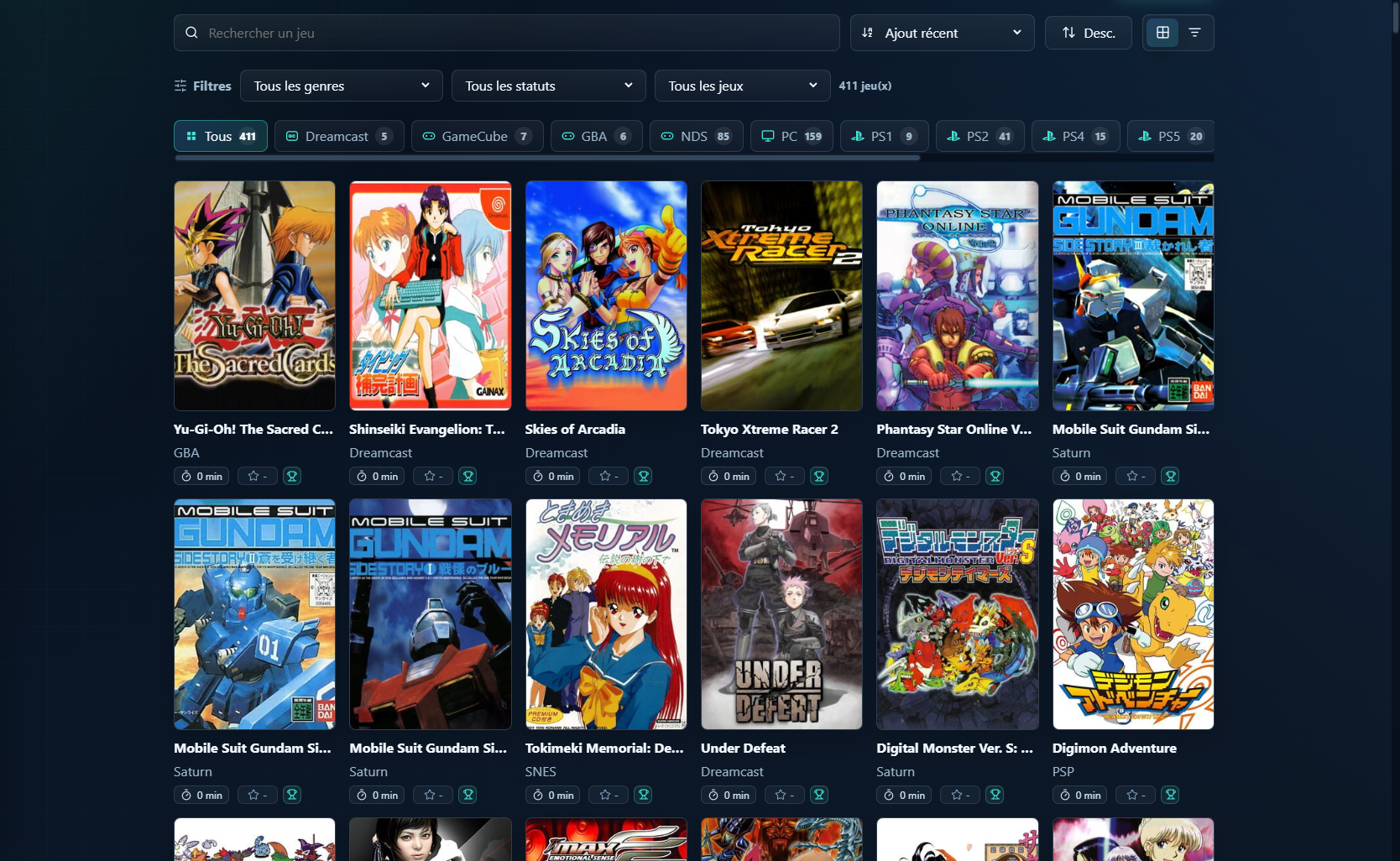Open Digital Monster Ver. S cover

(x=958, y=614)
